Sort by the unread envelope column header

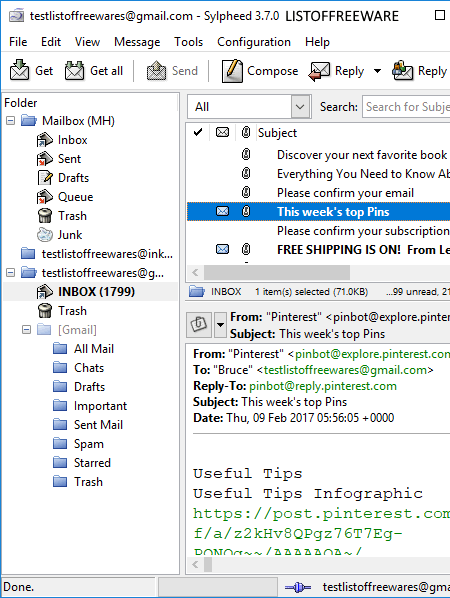point(222,132)
